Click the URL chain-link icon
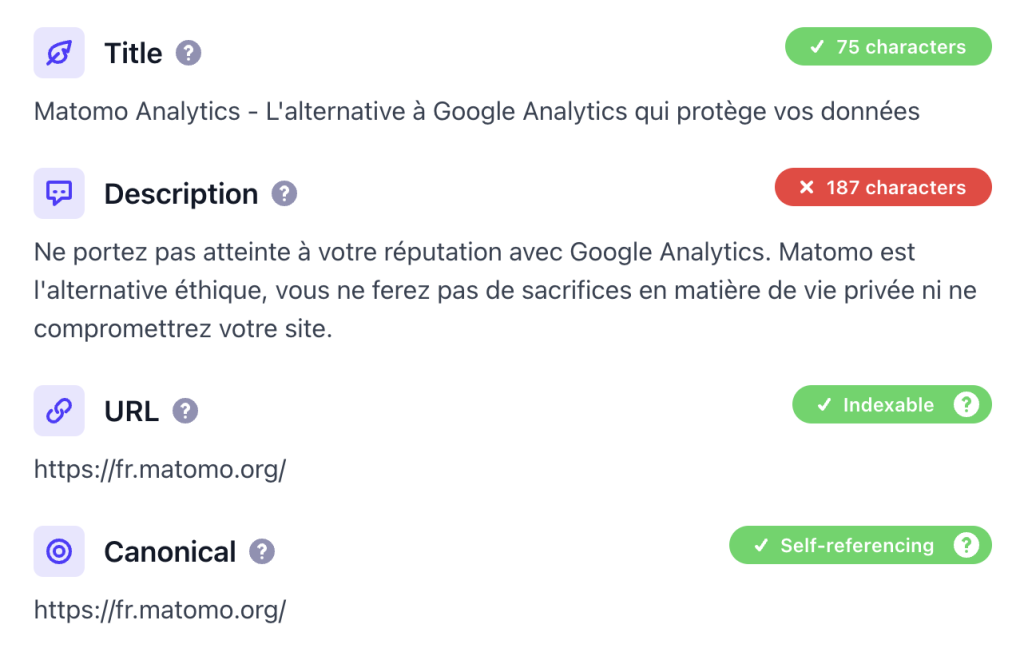 (x=57, y=411)
